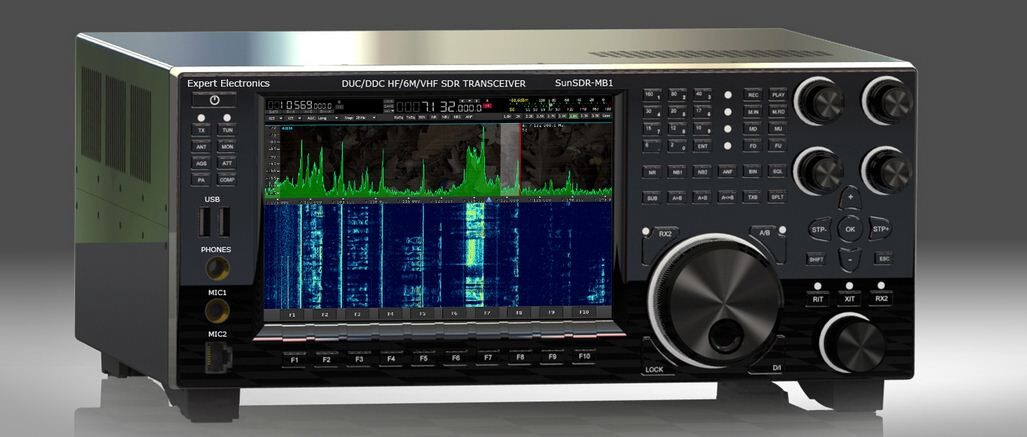The height and width of the screenshot is (437, 1027).
Task: Click the TX button on the left panel
Action: click(x=201, y=130)
